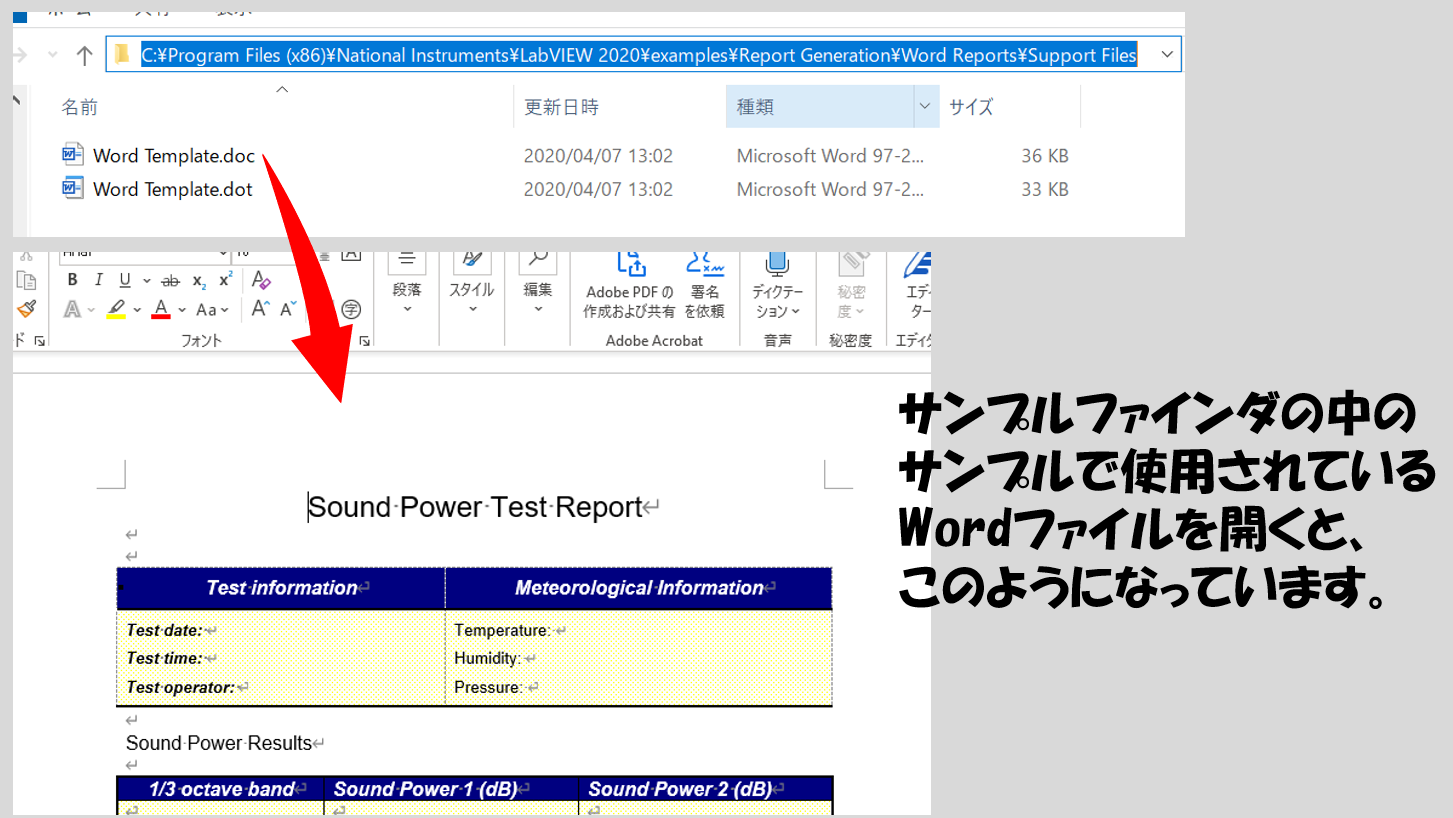Apply Strikethrough formatting

171,281
